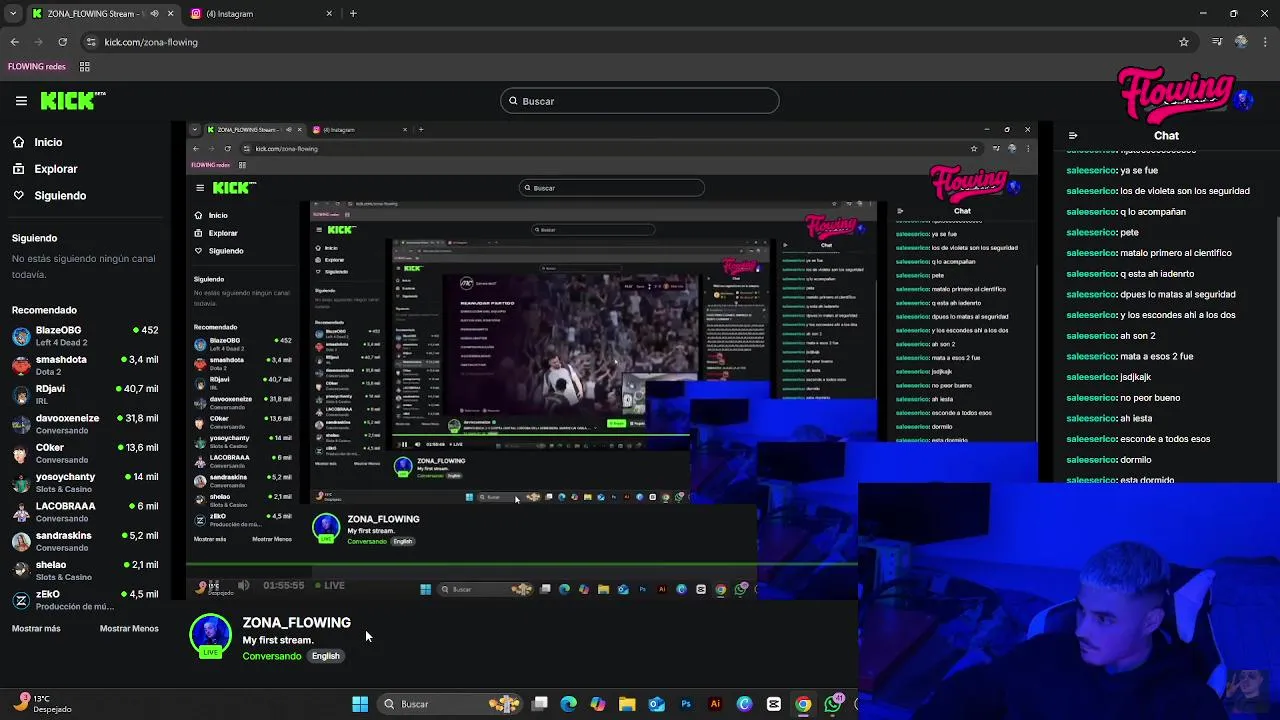
Task: Pause the stream in the video player
Action: point(214,585)
